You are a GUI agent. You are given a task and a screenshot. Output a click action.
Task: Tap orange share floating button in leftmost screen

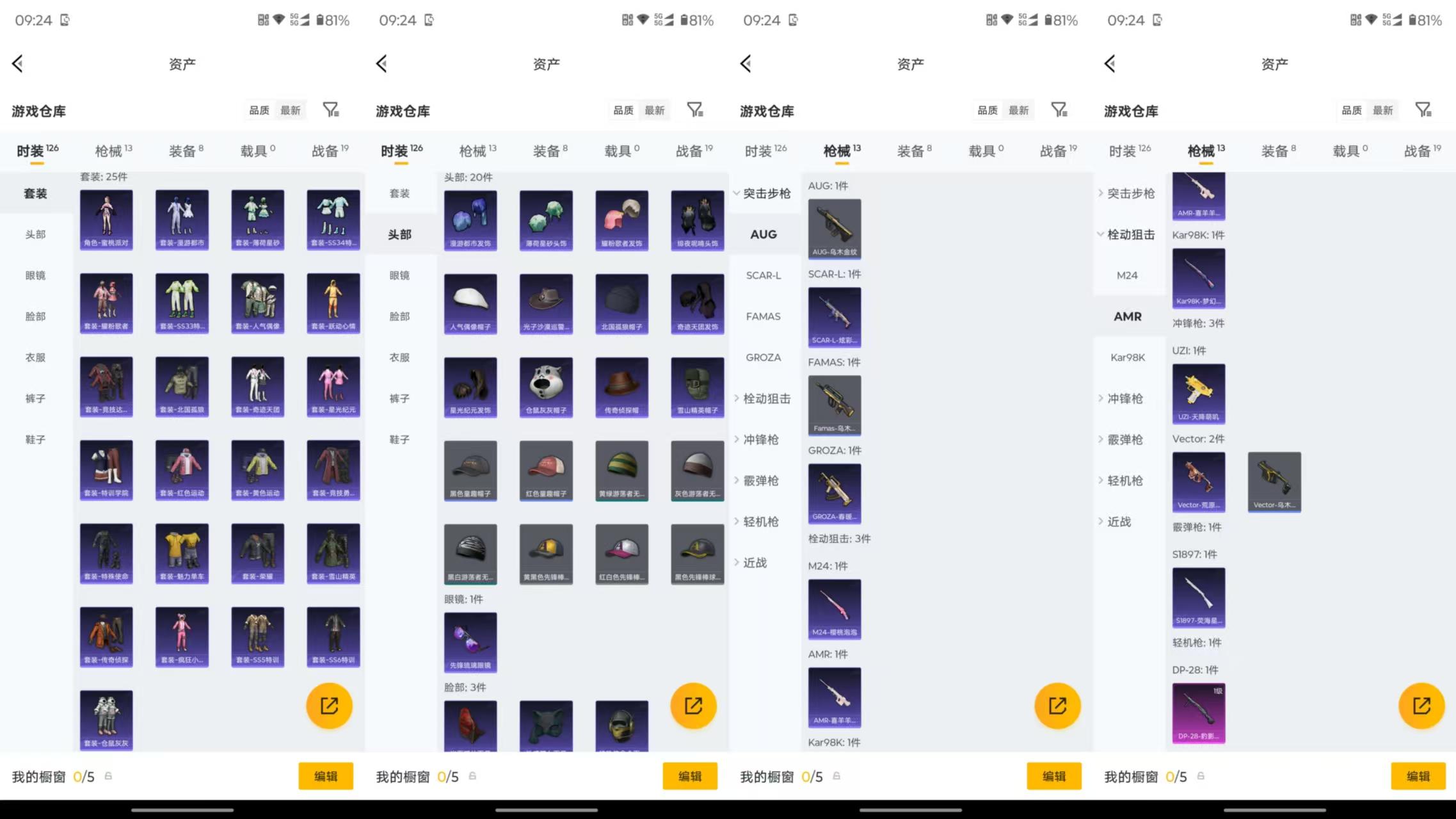pos(329,706)
